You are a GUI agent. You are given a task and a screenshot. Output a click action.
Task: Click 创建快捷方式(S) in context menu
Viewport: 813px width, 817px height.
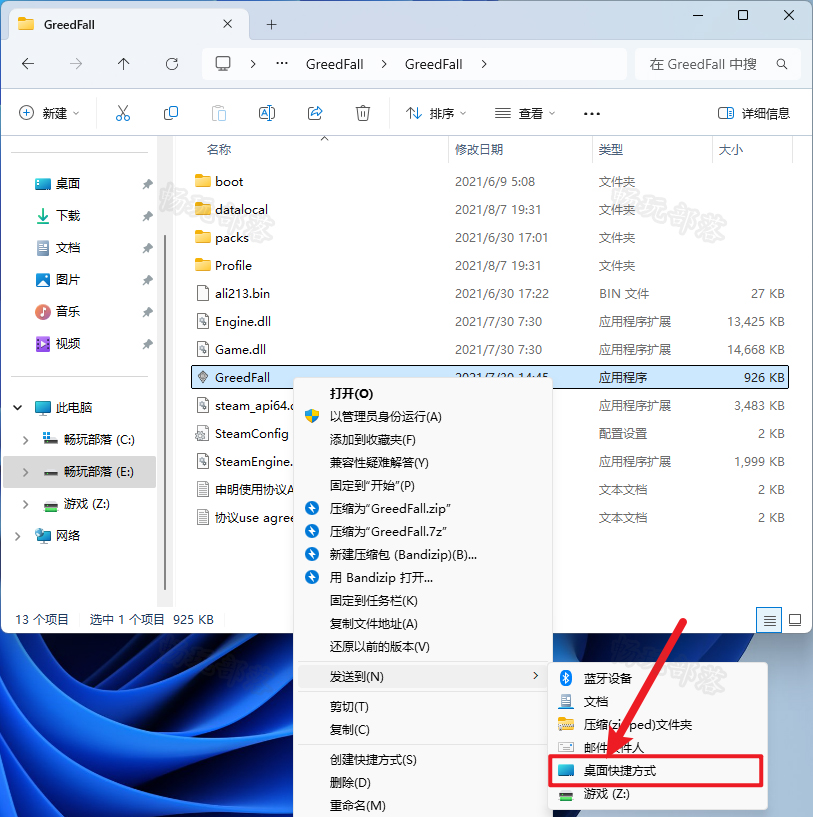coord(373,760)
